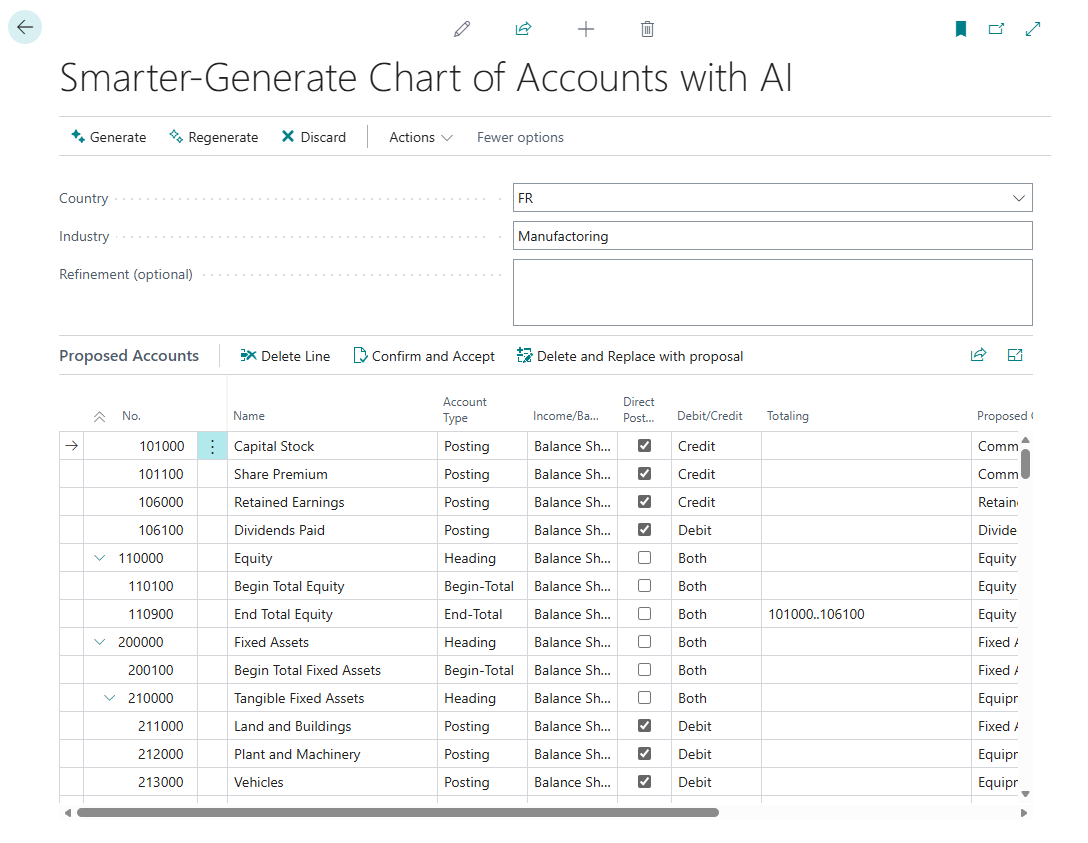Click the expand diagonal-arrows icon

(1033, 29)
